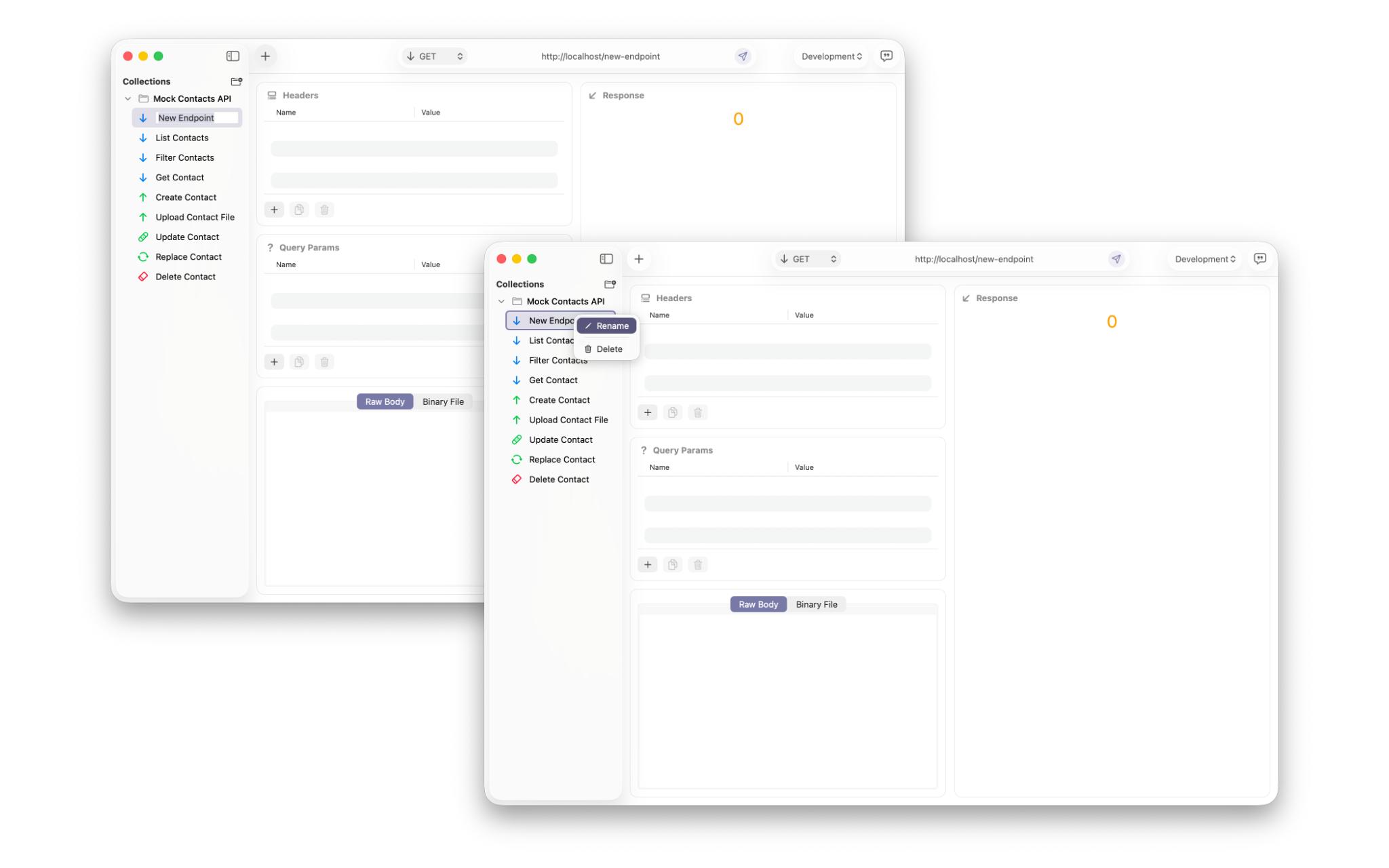Send request with paper plane icon in back window

(743, 56)
